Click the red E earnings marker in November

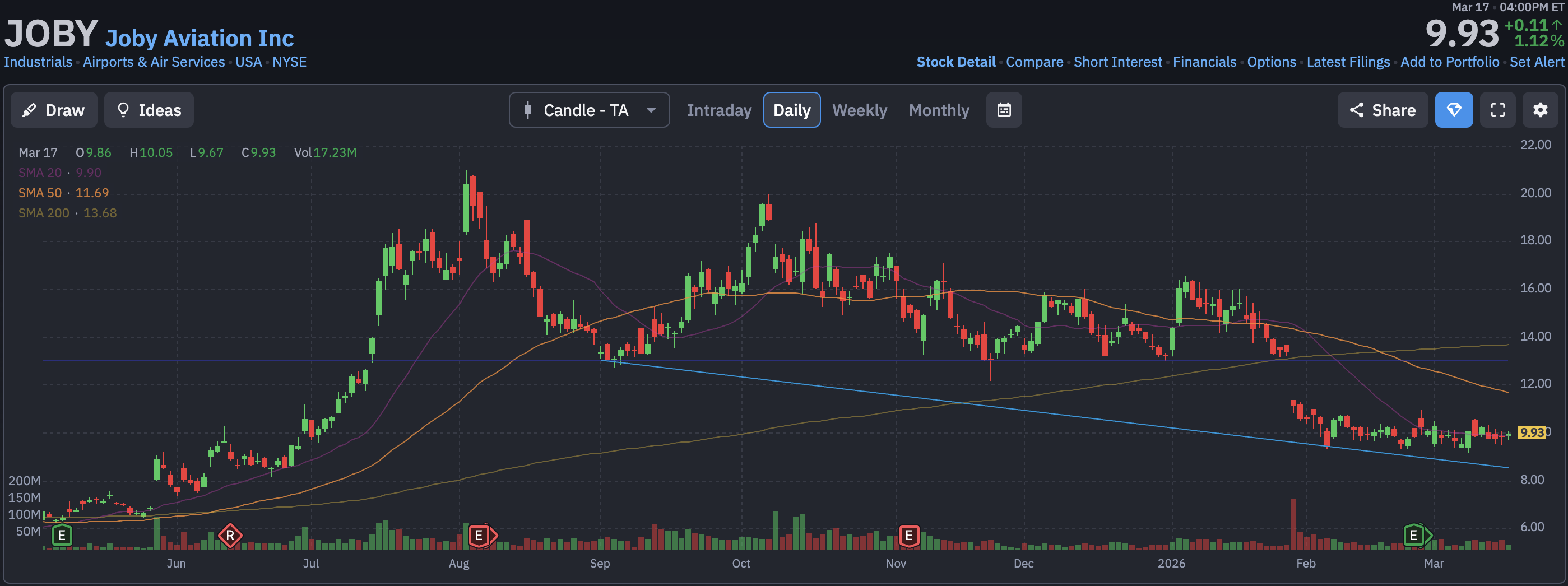(909, 536)
